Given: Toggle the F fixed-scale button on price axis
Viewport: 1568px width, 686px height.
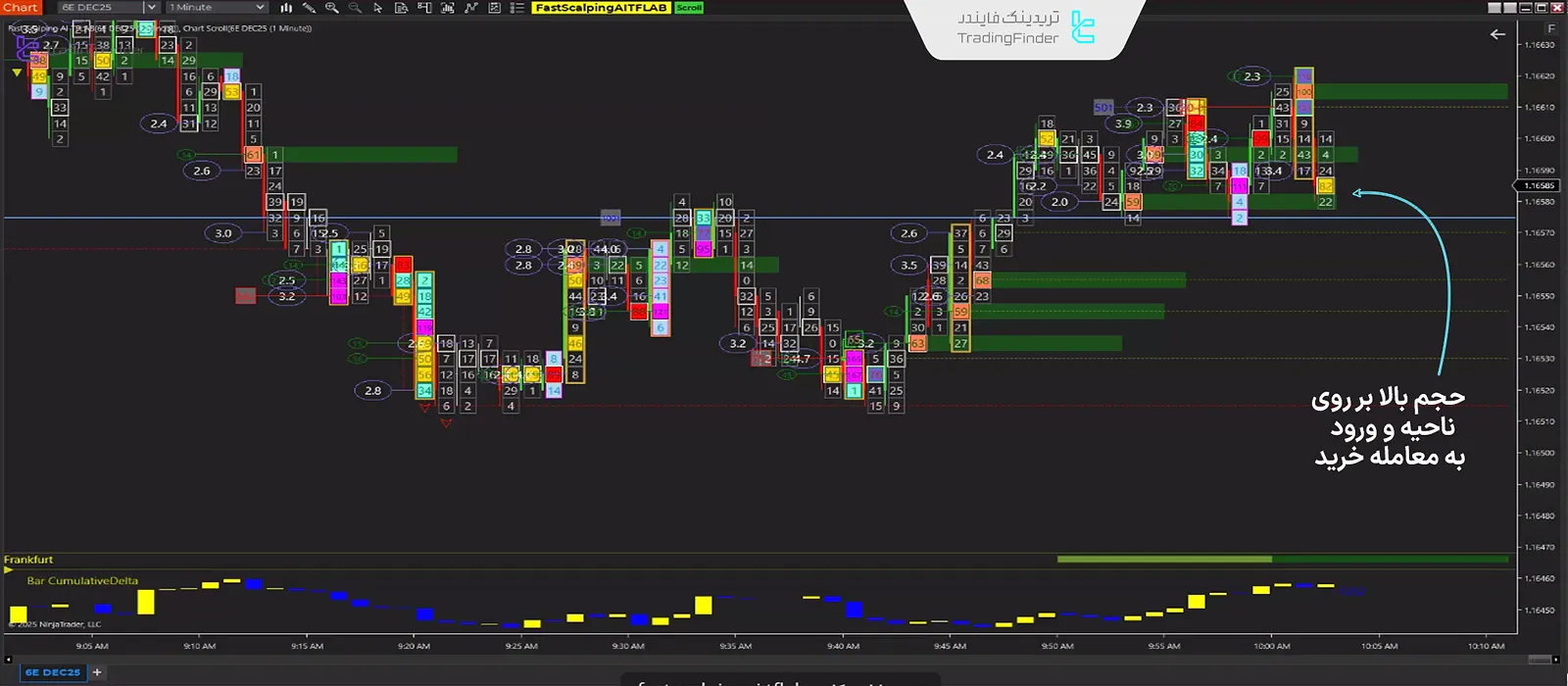Looking at the screenshot, I should (x=1550, y=29).
